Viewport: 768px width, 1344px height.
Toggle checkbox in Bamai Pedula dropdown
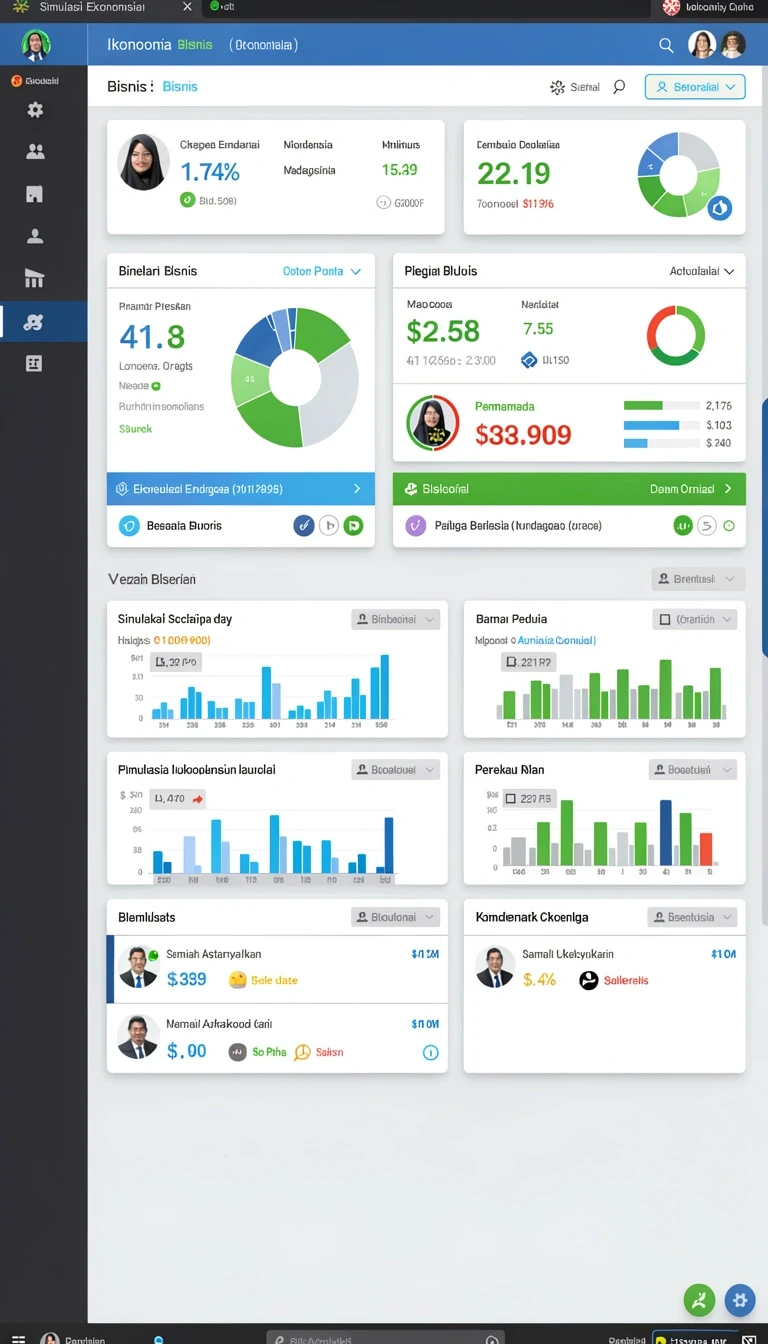(x=664, y=620)
